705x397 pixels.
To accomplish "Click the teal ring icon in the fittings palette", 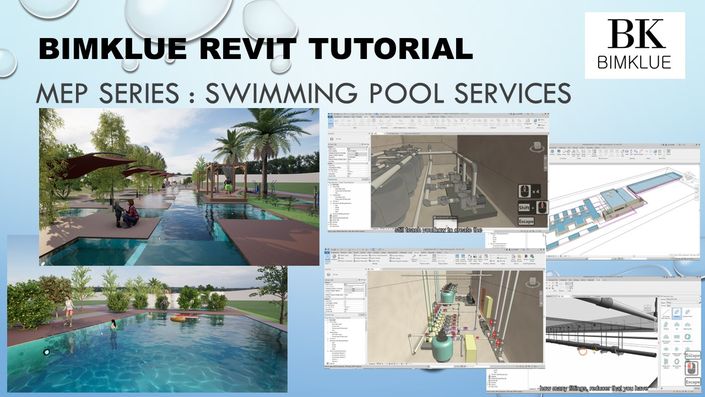I will (x=688, y=337).
